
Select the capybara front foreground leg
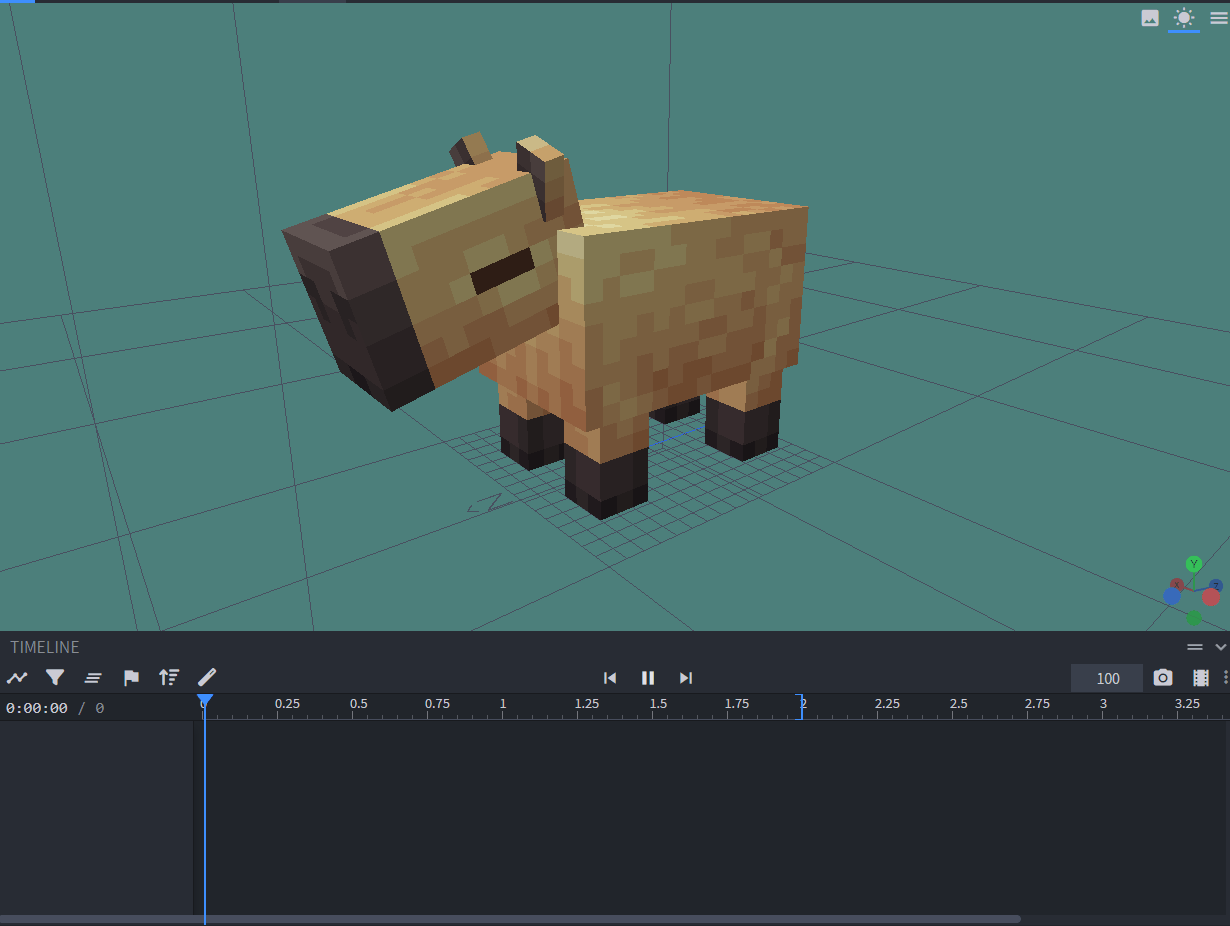[606, 470]
